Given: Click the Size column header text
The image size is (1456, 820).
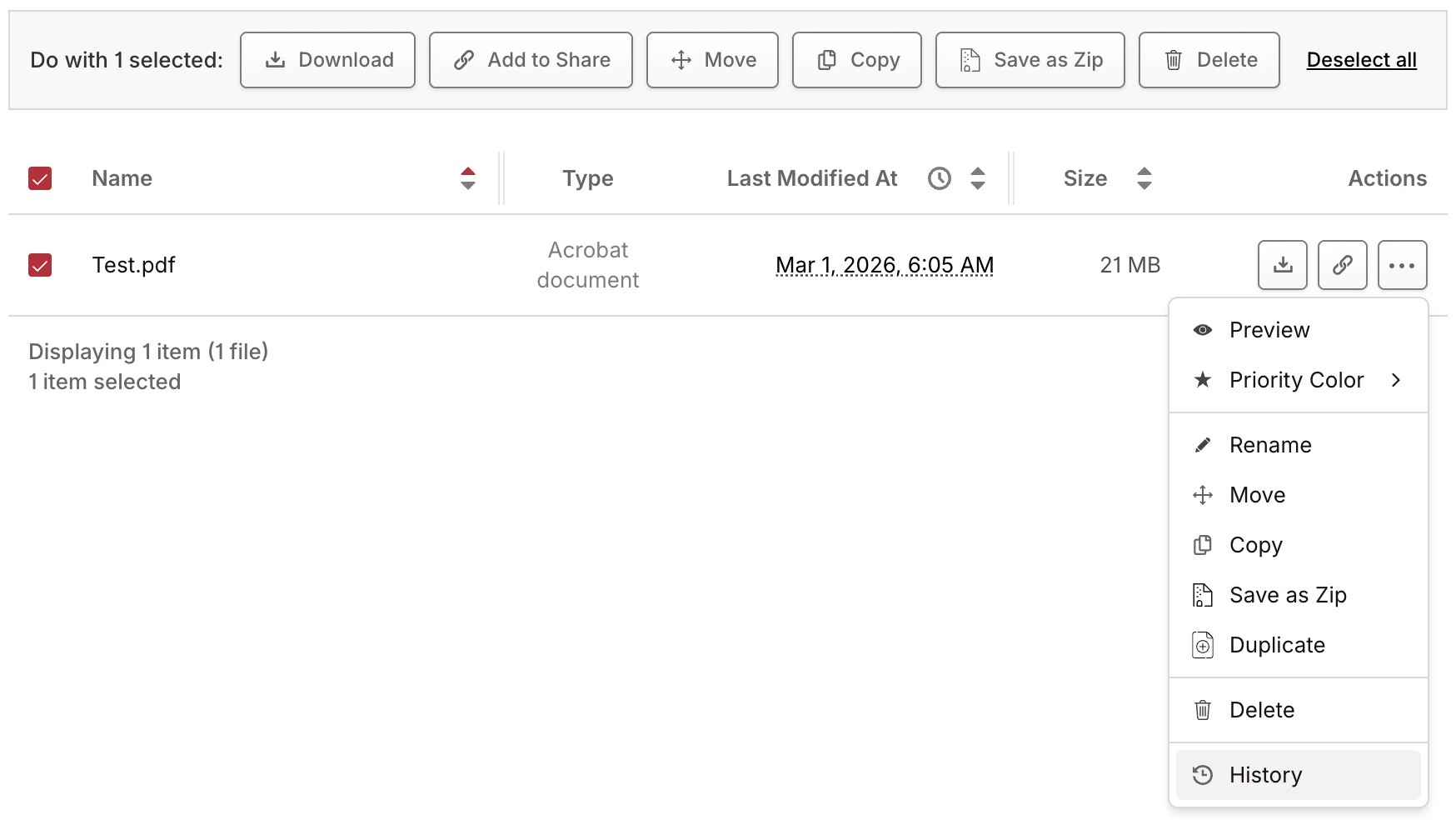Looking at the screenshot, I should point(1085,178).
